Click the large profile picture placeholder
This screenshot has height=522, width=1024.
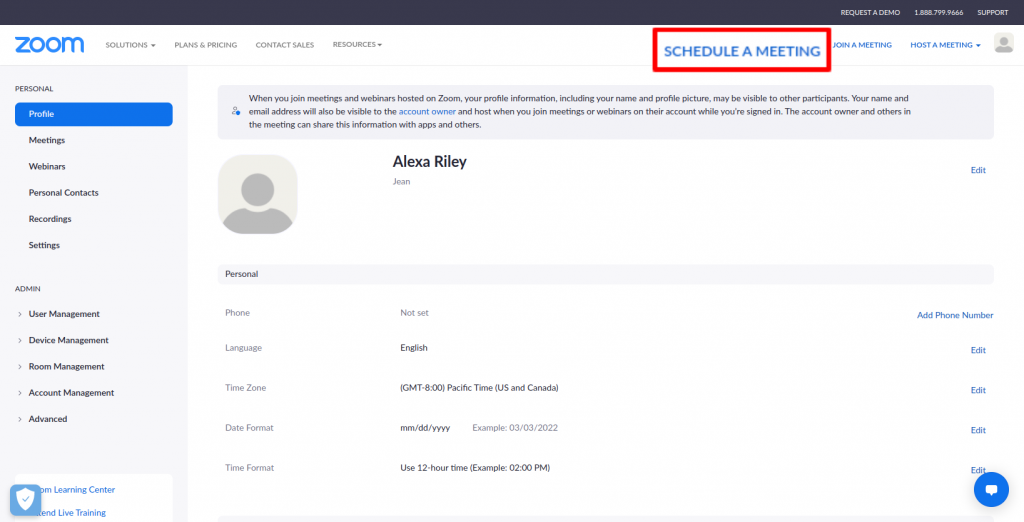257,194
